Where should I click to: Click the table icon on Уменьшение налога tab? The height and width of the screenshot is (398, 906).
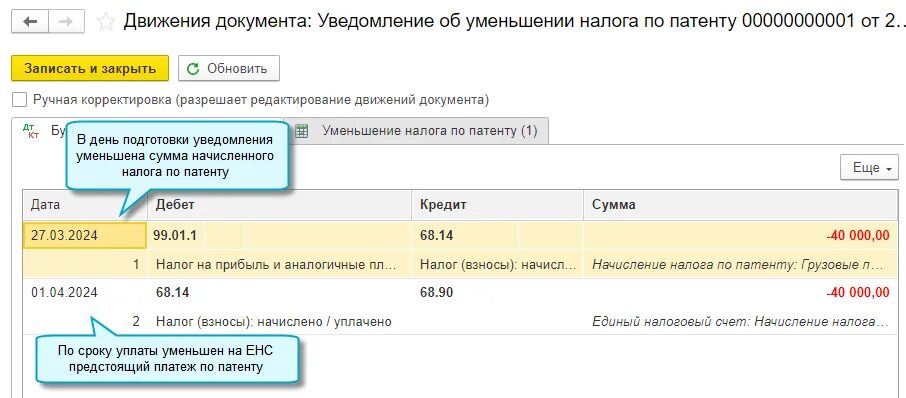(x=301, y=131)
